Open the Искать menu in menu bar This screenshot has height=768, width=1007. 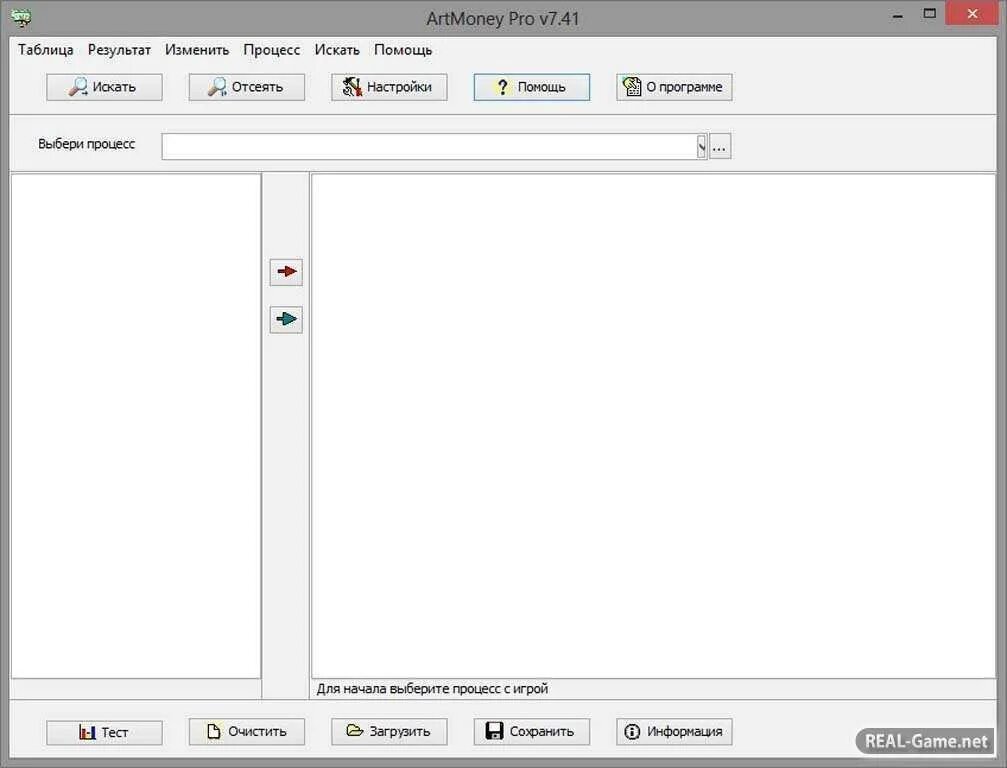click(337, 50)
